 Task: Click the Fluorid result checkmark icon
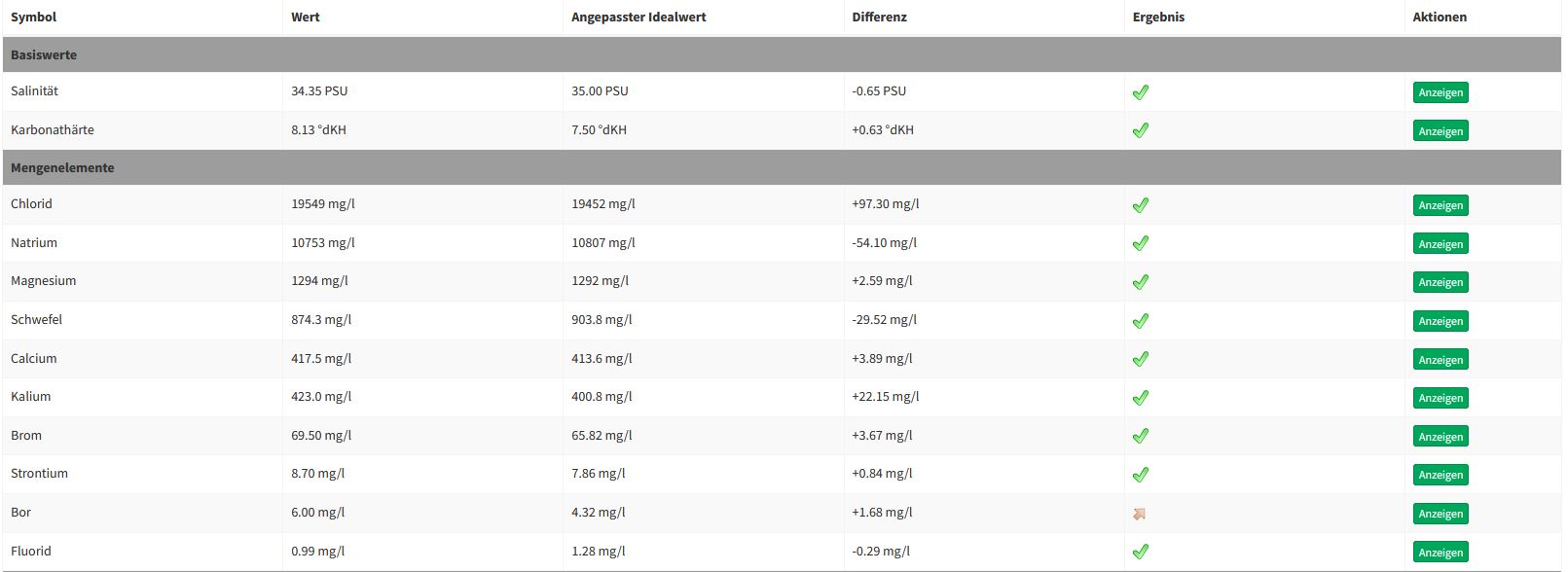(x=1141, y=552)
